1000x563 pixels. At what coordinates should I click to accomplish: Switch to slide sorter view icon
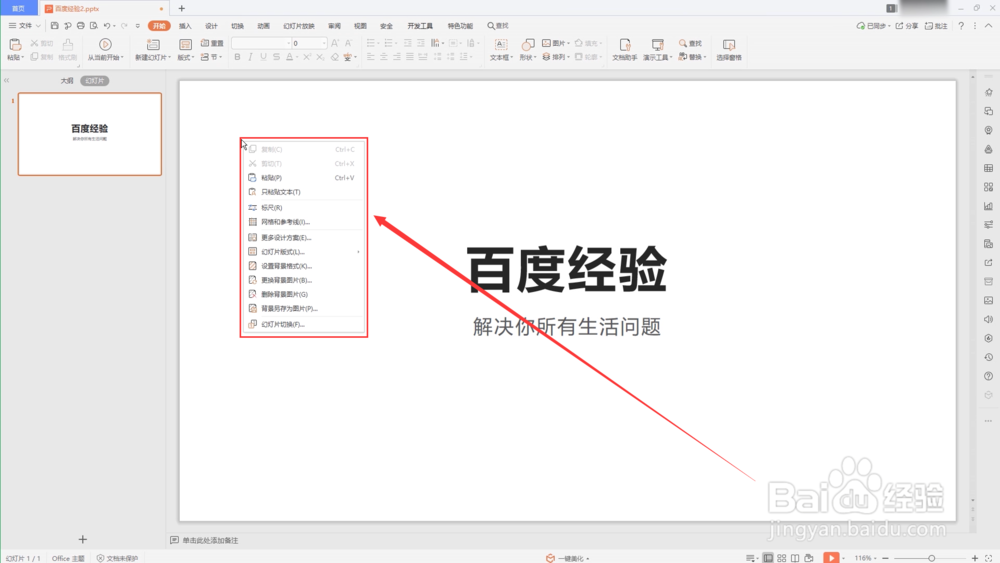click(781, 558)
